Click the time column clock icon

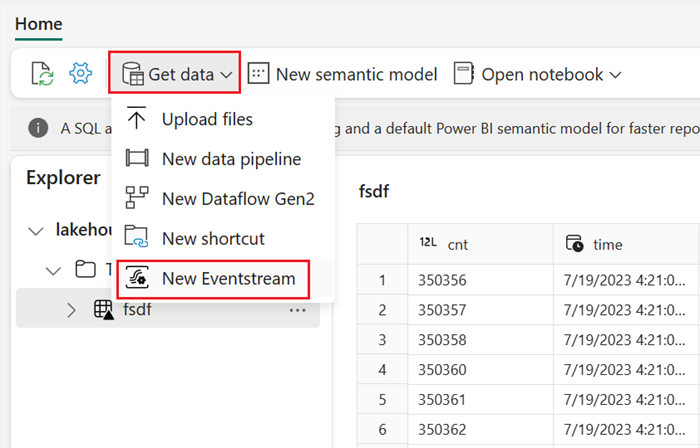(574, 244)
